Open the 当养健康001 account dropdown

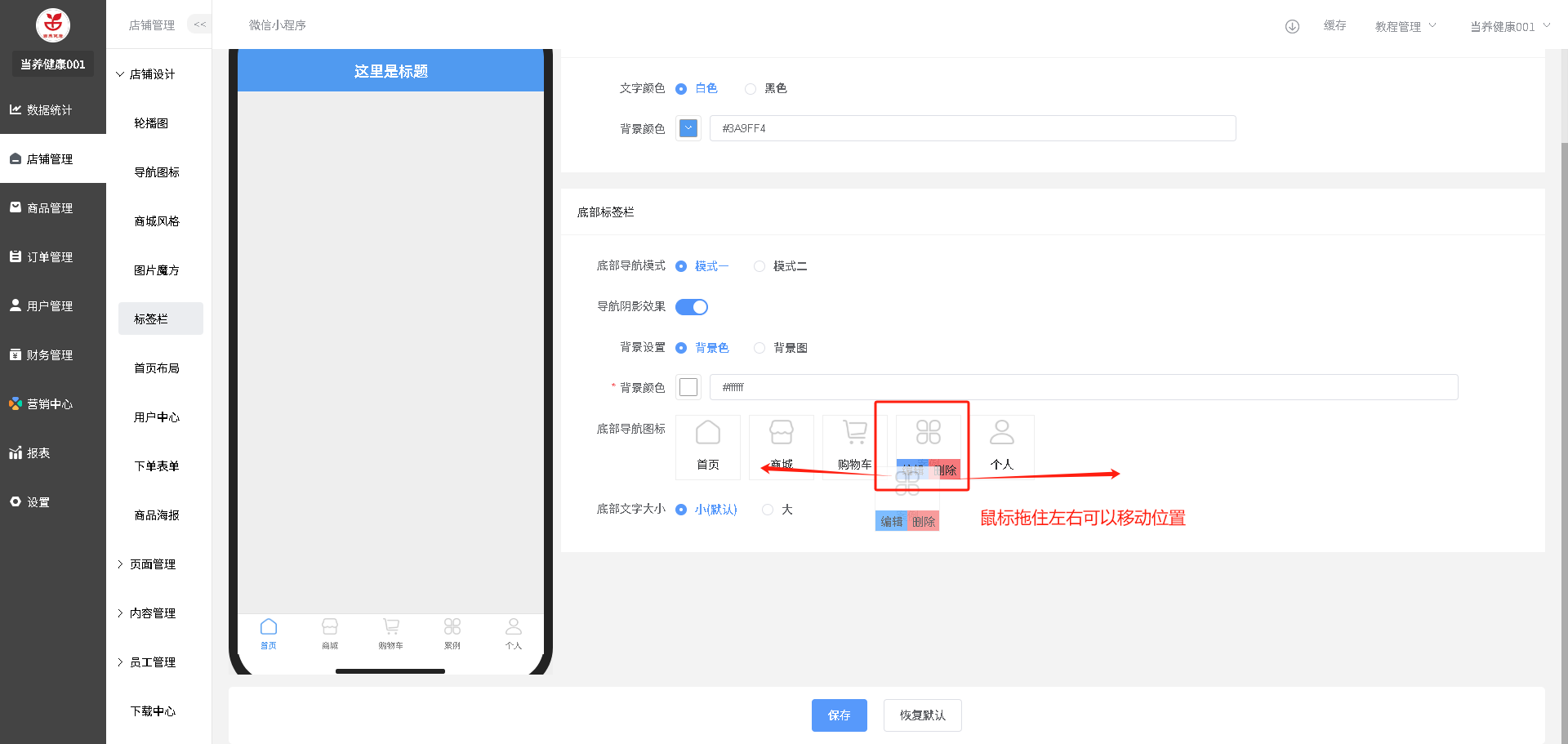[1509, 26]
